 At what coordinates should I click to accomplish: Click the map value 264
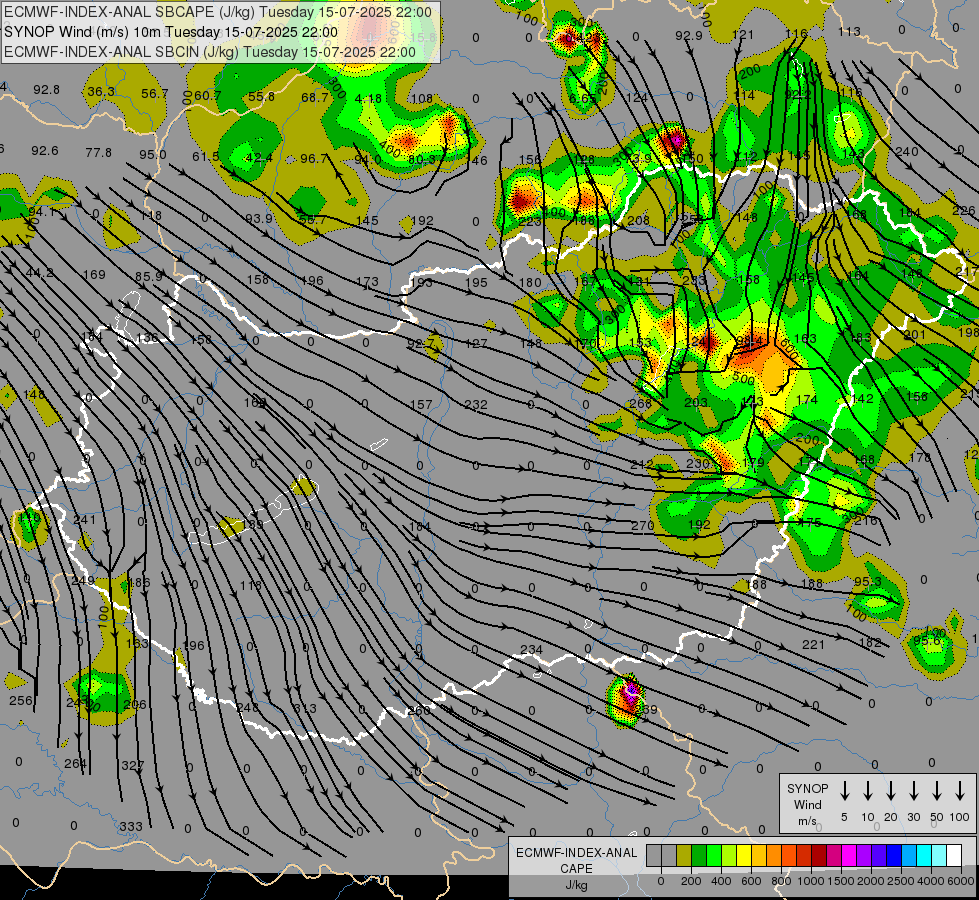[76, 763]
